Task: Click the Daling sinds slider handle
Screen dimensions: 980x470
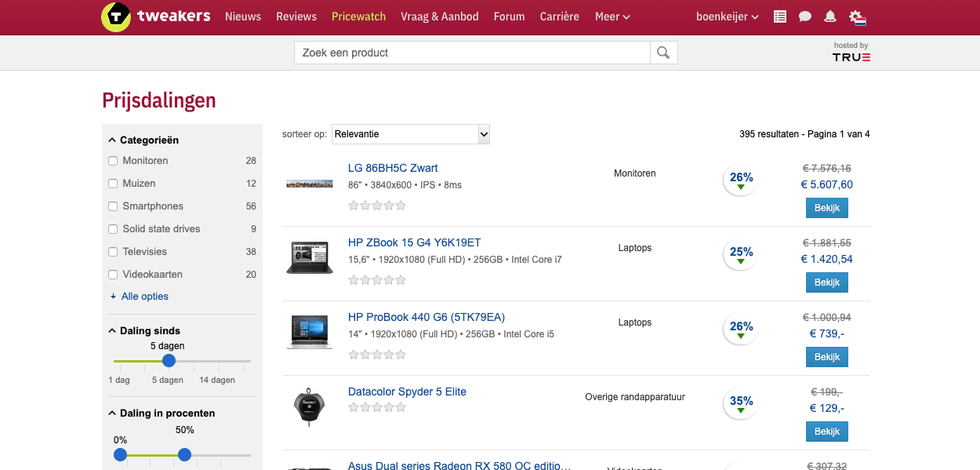Action: [x=169, y=361]
